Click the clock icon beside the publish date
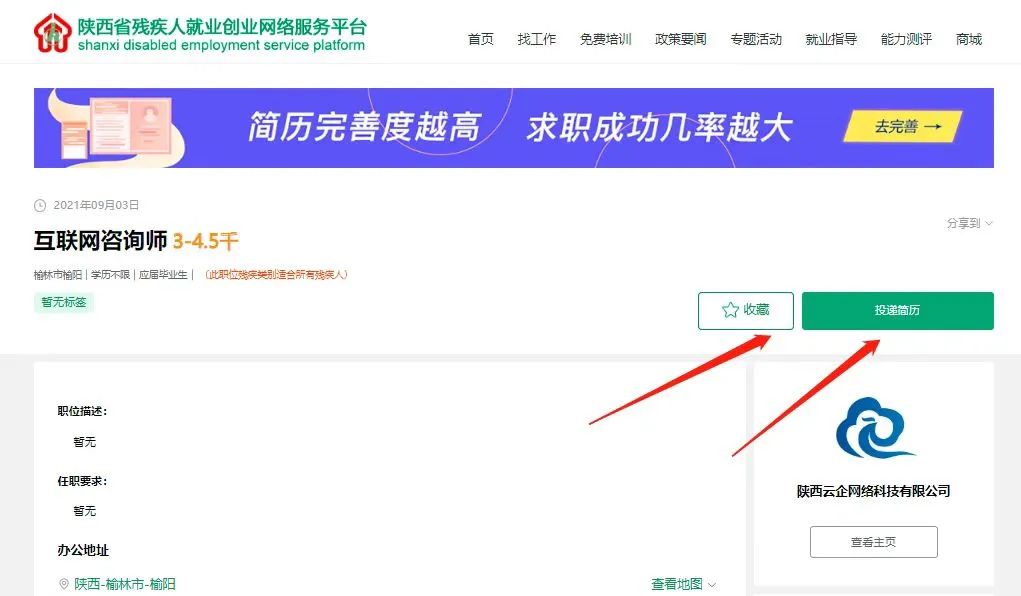The height and width of the screenshot is (596, 1021). pos(39,204)
